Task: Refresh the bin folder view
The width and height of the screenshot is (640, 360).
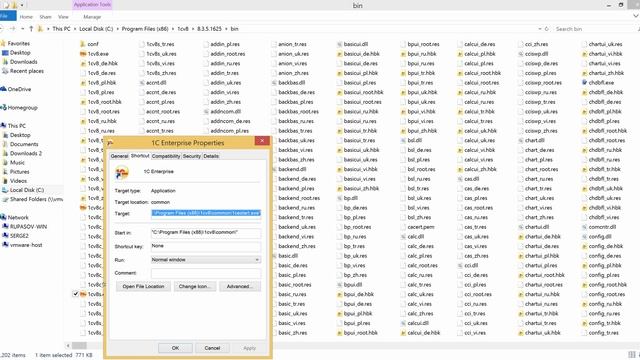Action: click(547, 29)
